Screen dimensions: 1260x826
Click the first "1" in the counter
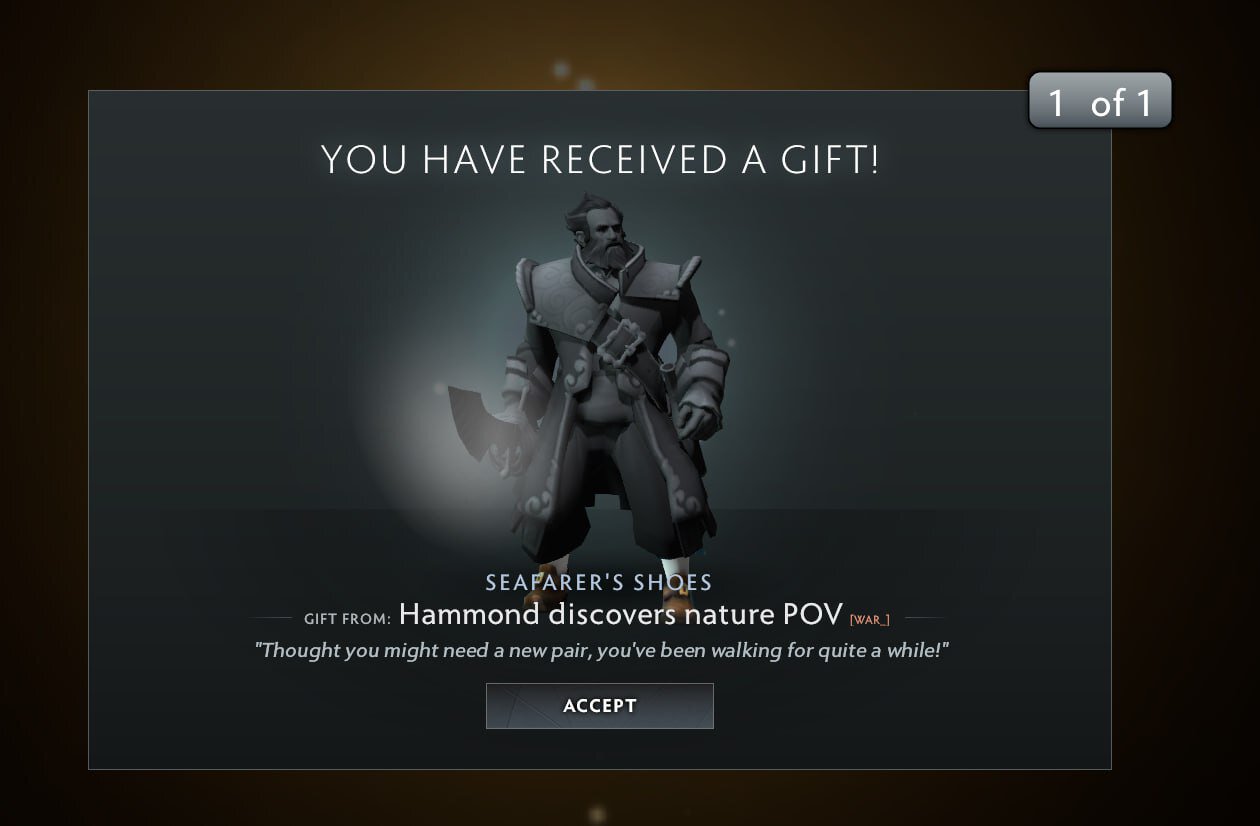[1056, 102]
